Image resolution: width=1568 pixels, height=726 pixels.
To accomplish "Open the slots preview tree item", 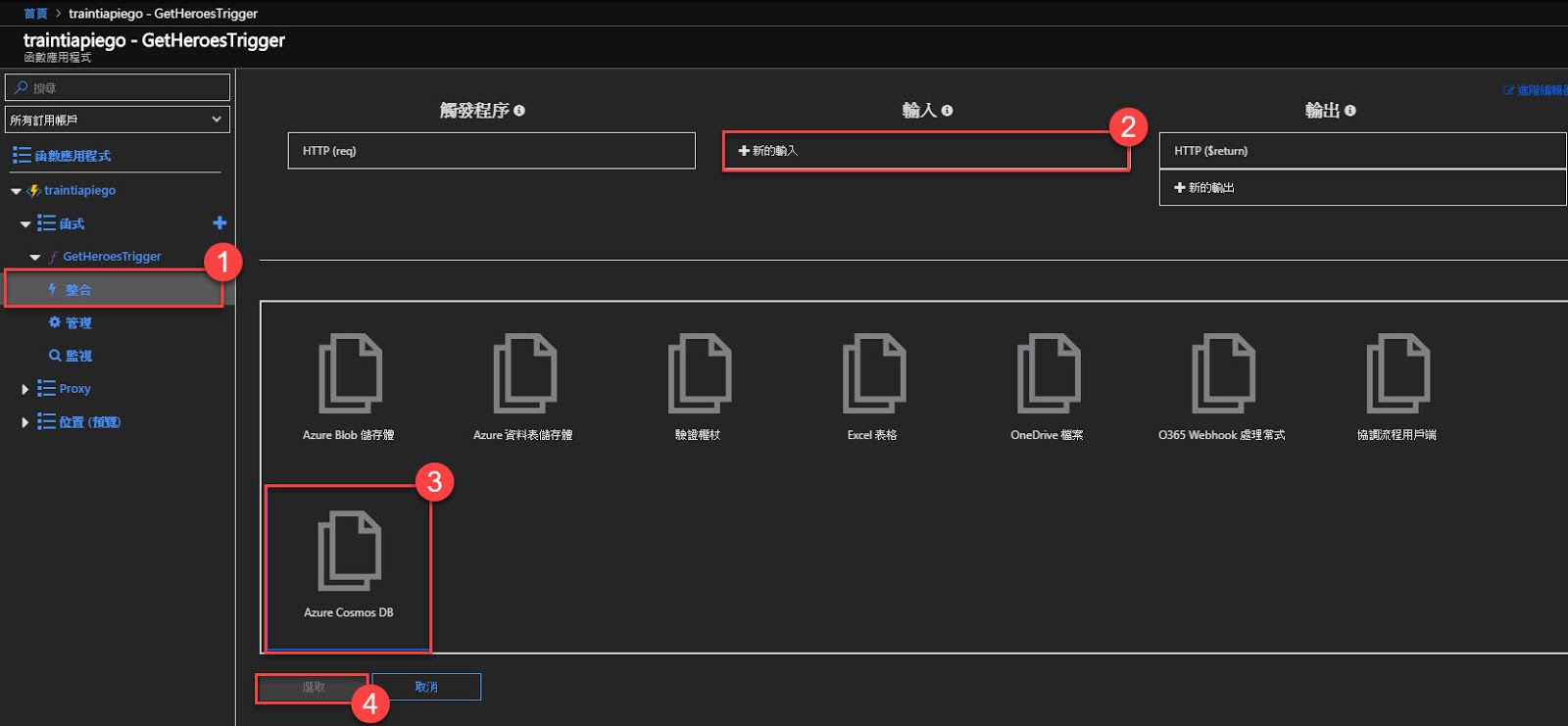I will tap(89, 422).
